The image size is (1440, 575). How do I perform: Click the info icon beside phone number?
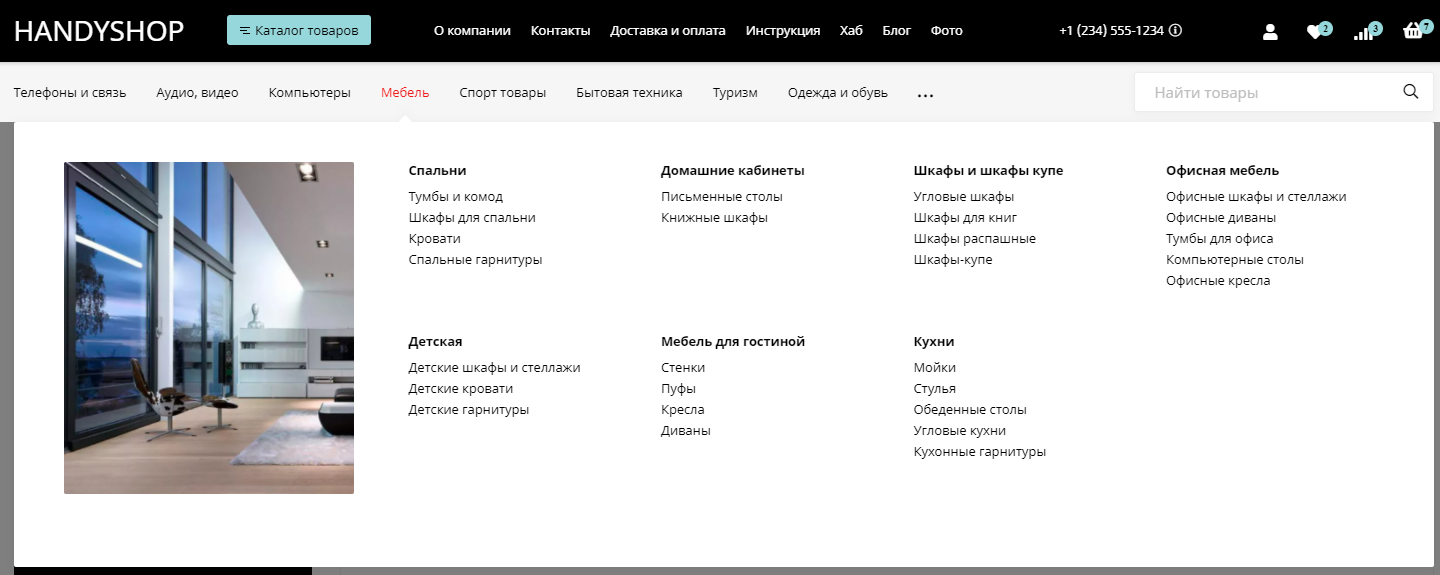tap(1175, 31)
